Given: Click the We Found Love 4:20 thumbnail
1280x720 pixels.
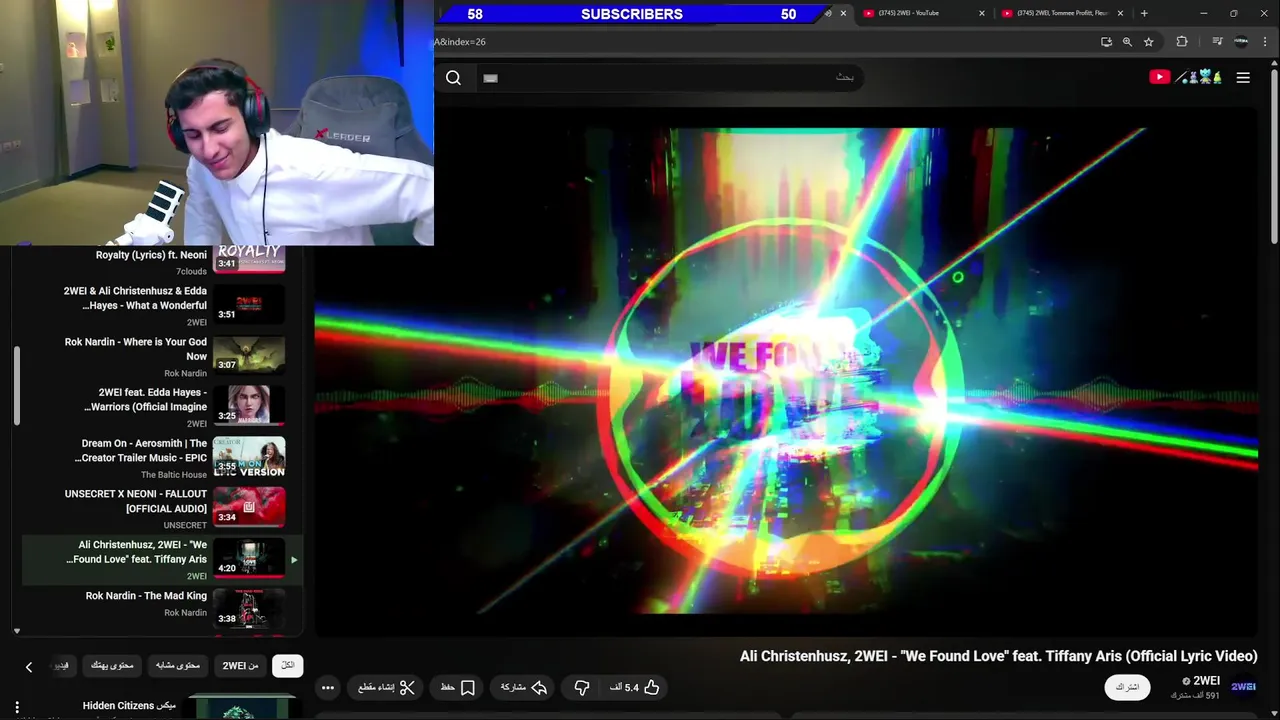Looking at the screenshot, I should (x=249, y=558).
